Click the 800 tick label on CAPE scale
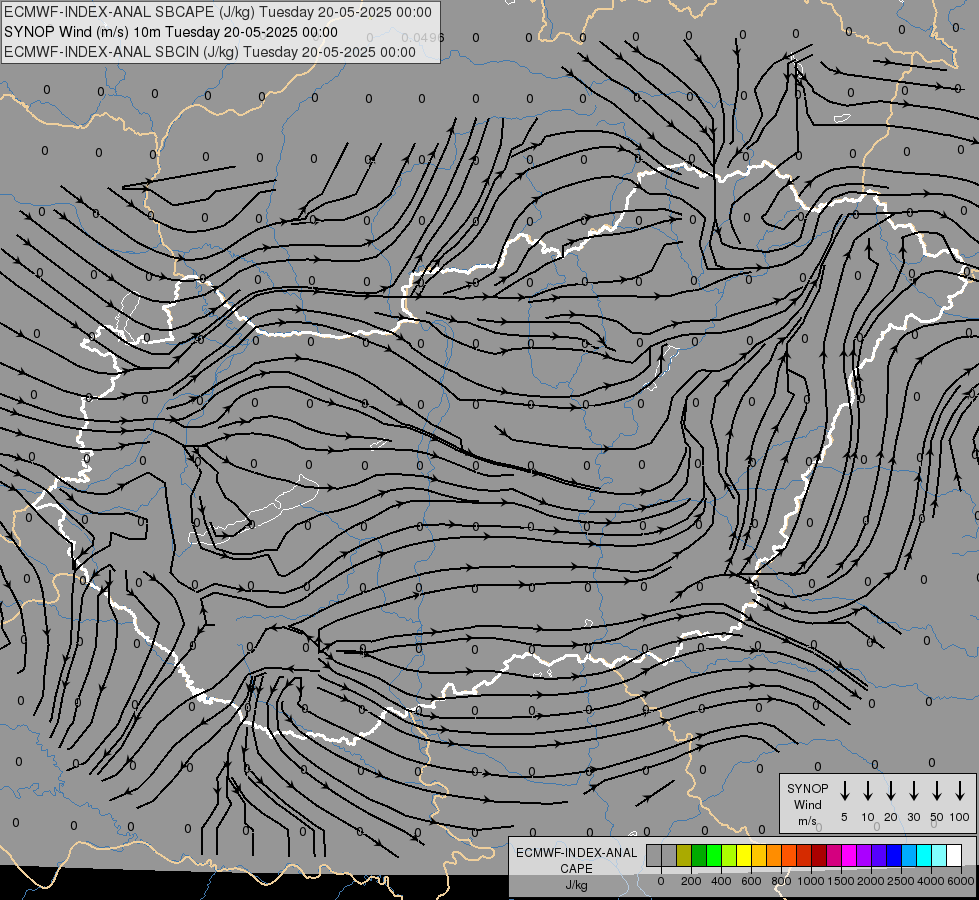Viewport: 979px width, 900px height. click(x=781, y=881)
